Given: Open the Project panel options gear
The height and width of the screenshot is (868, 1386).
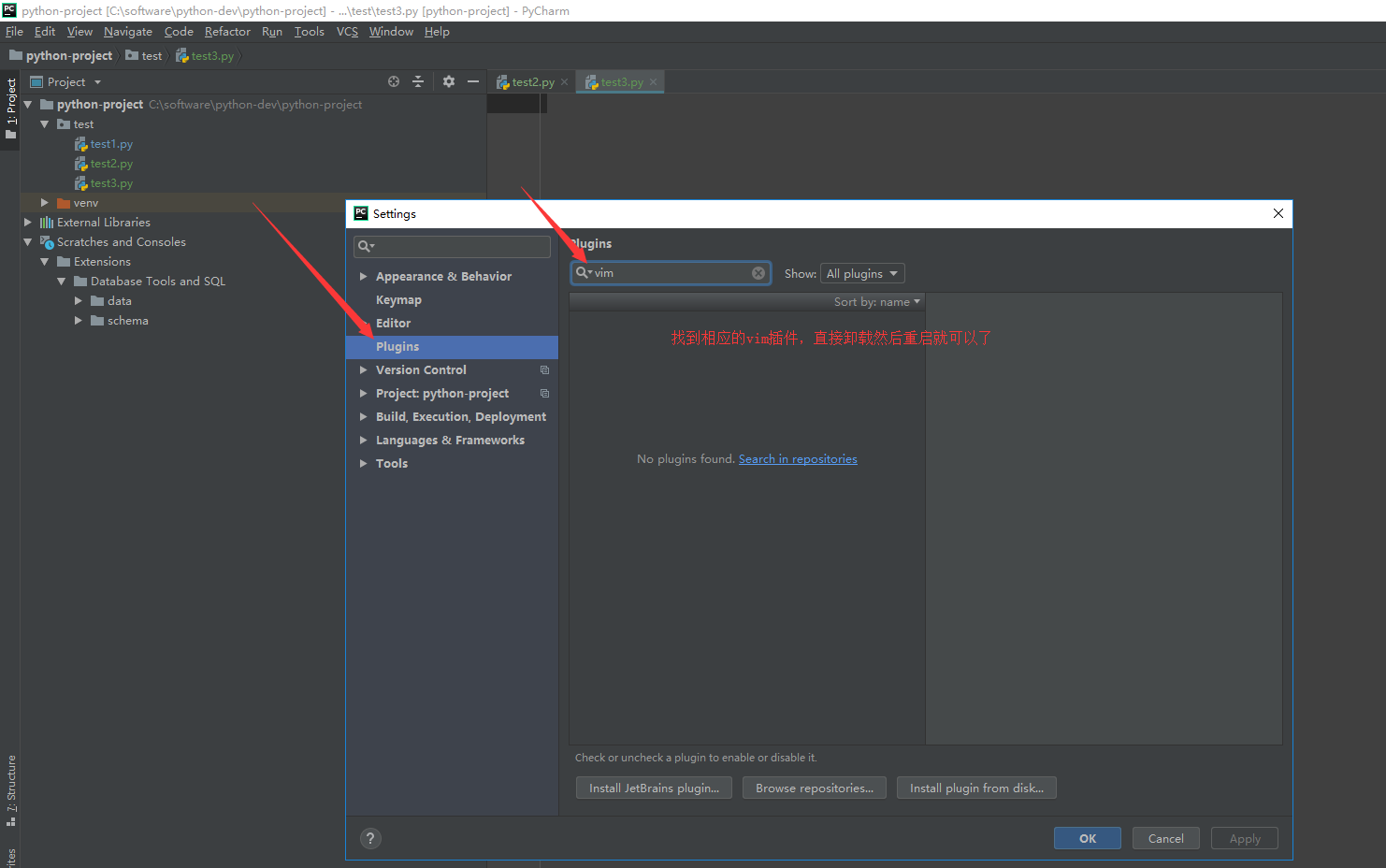Looking at the screenshot, I should tap(448, 81).
